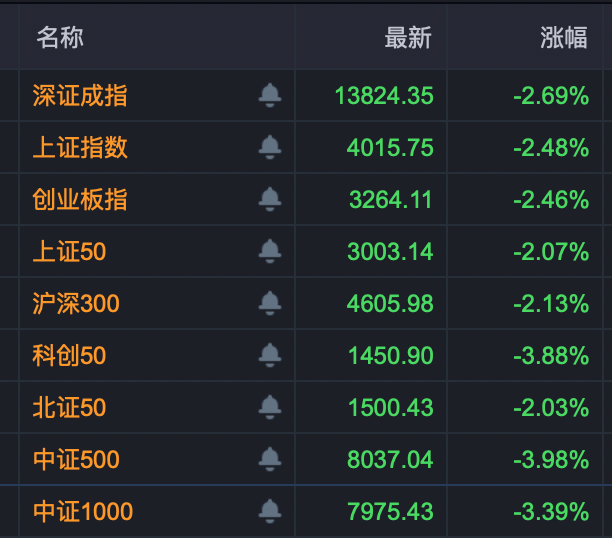Toggle the alert bell on 科创50
The width and height of the screenshot is (612, 538).
coord(269,356)
